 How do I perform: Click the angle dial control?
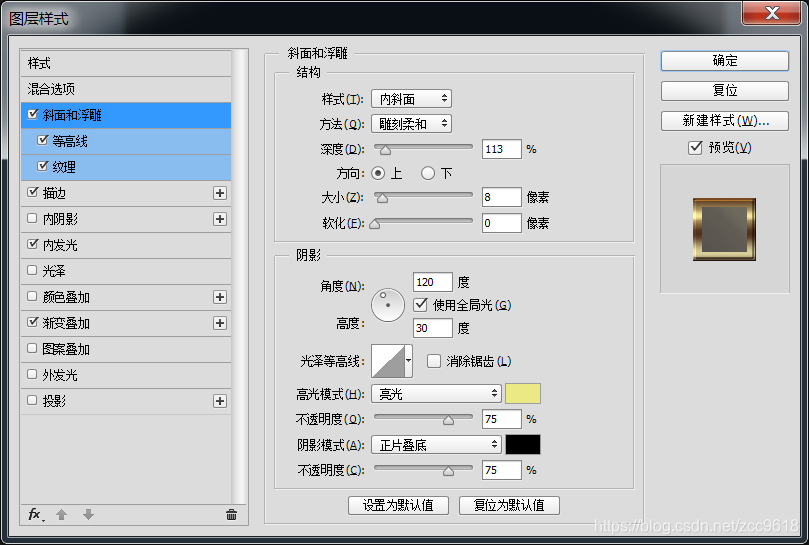click(387, 305)
